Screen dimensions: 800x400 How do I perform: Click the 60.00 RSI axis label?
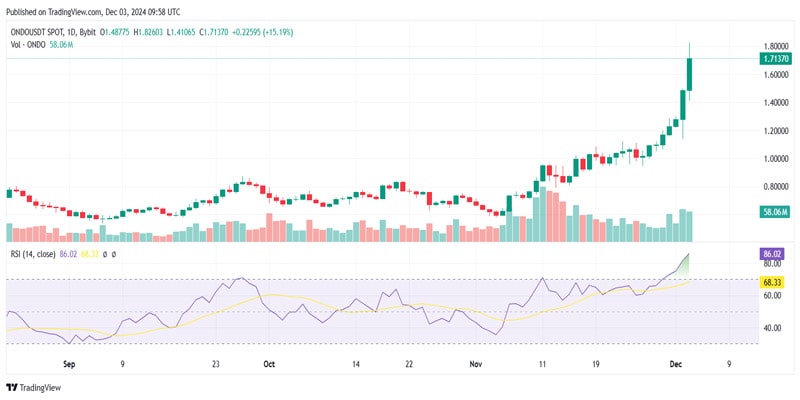pyautogui.click(x=771, y=295)
